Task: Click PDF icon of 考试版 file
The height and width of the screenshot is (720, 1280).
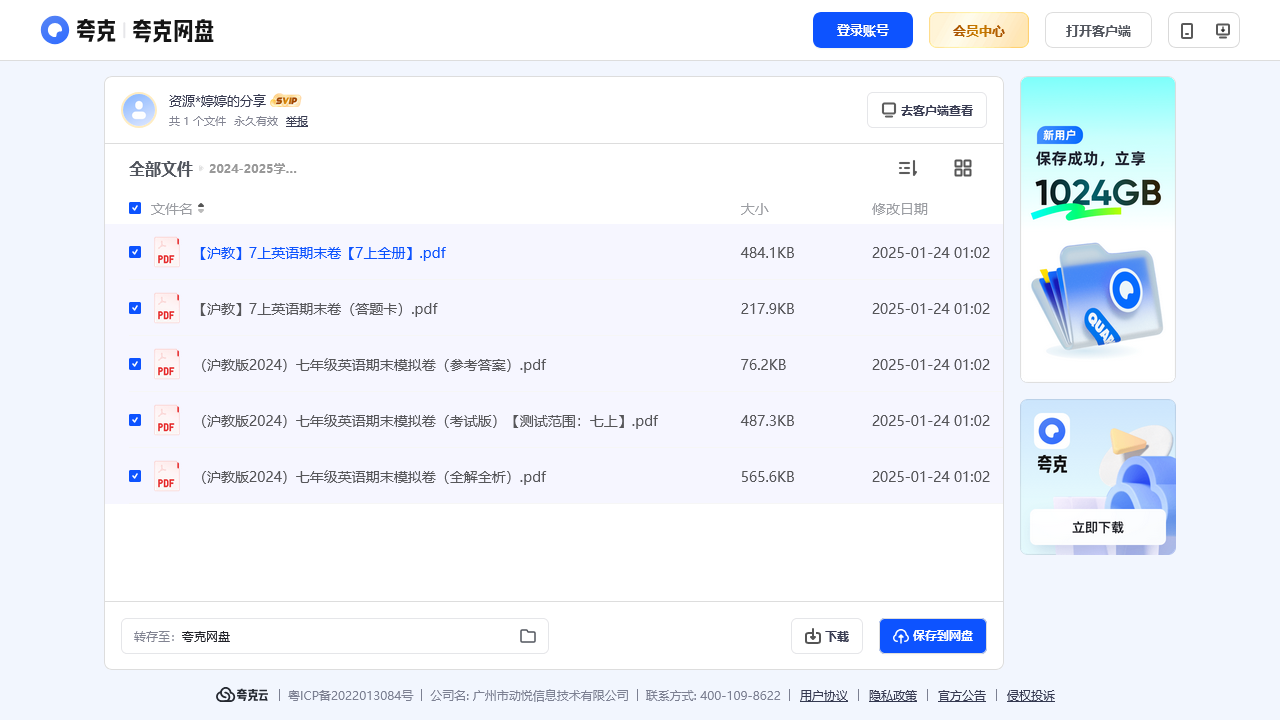Action: (x=167, y=420)
